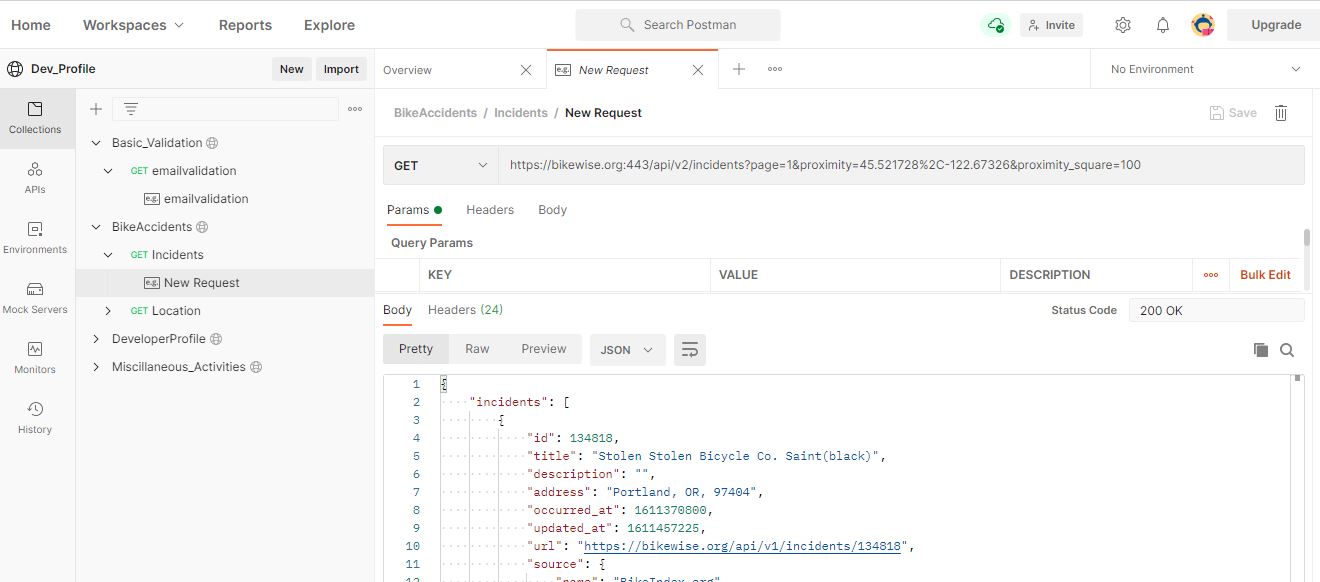Collapse the emailvalidation request folder

coord(108,171)
